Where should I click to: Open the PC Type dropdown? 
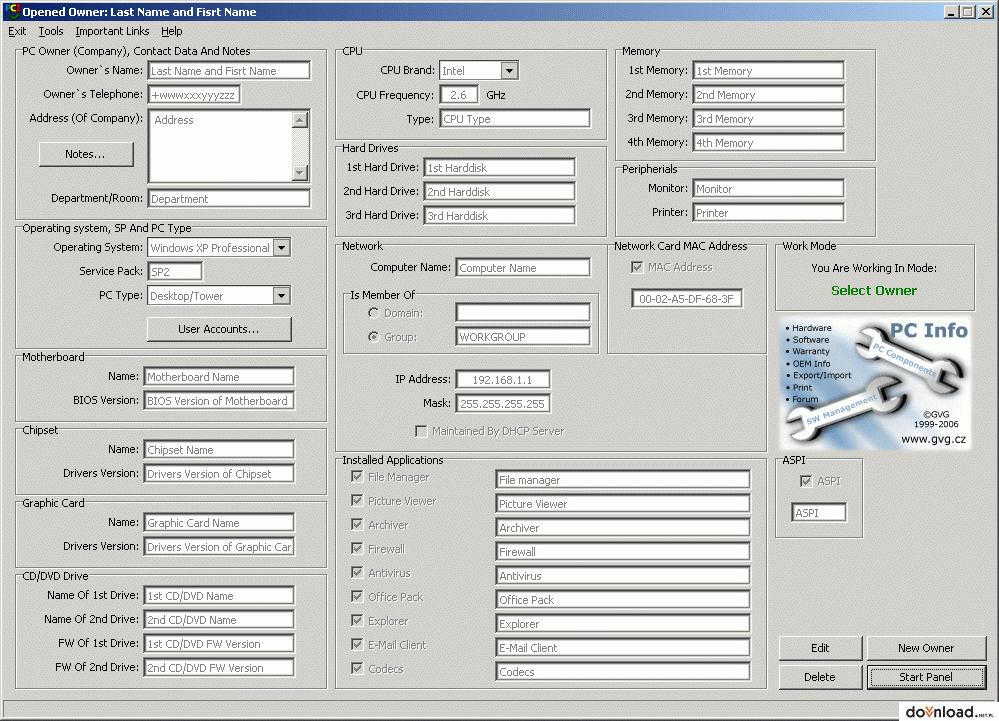tap(282, 296)
